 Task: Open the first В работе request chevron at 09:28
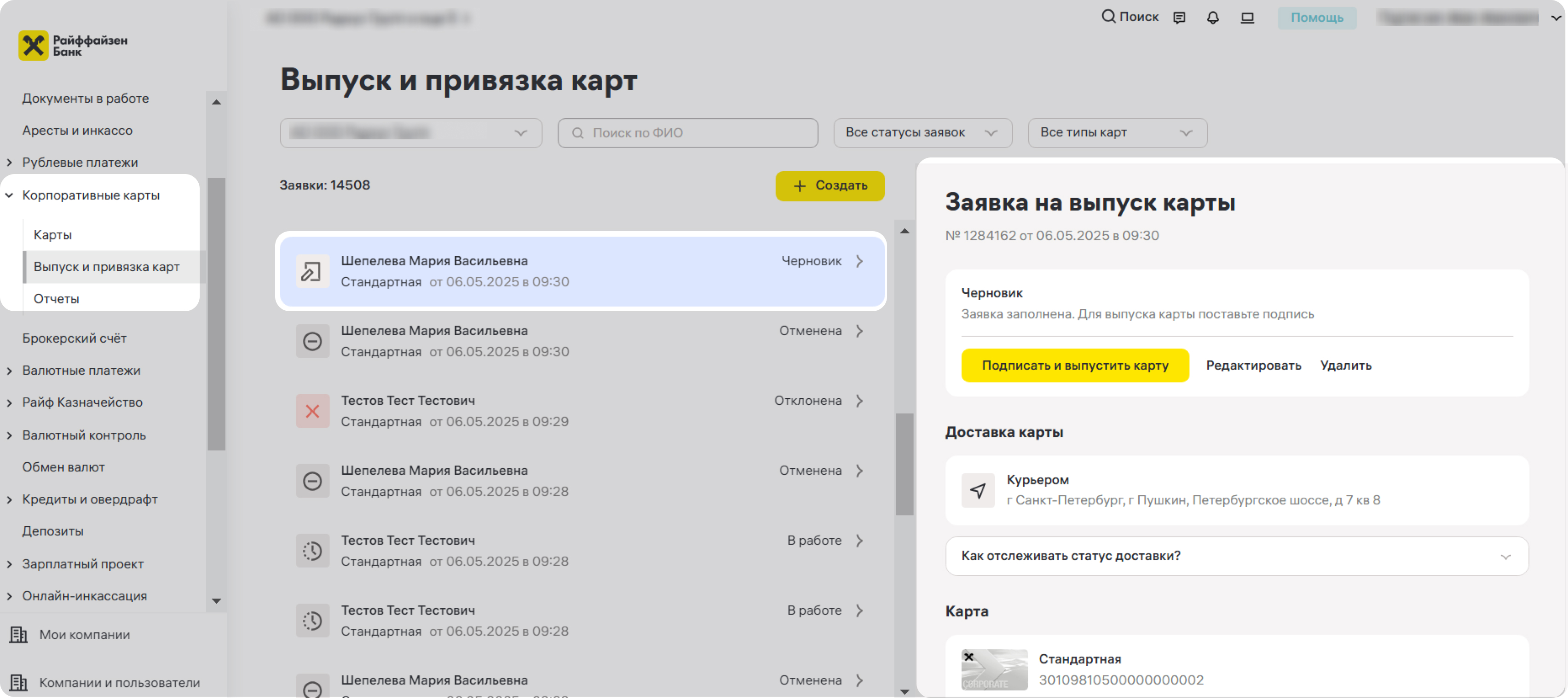[859, 541]
